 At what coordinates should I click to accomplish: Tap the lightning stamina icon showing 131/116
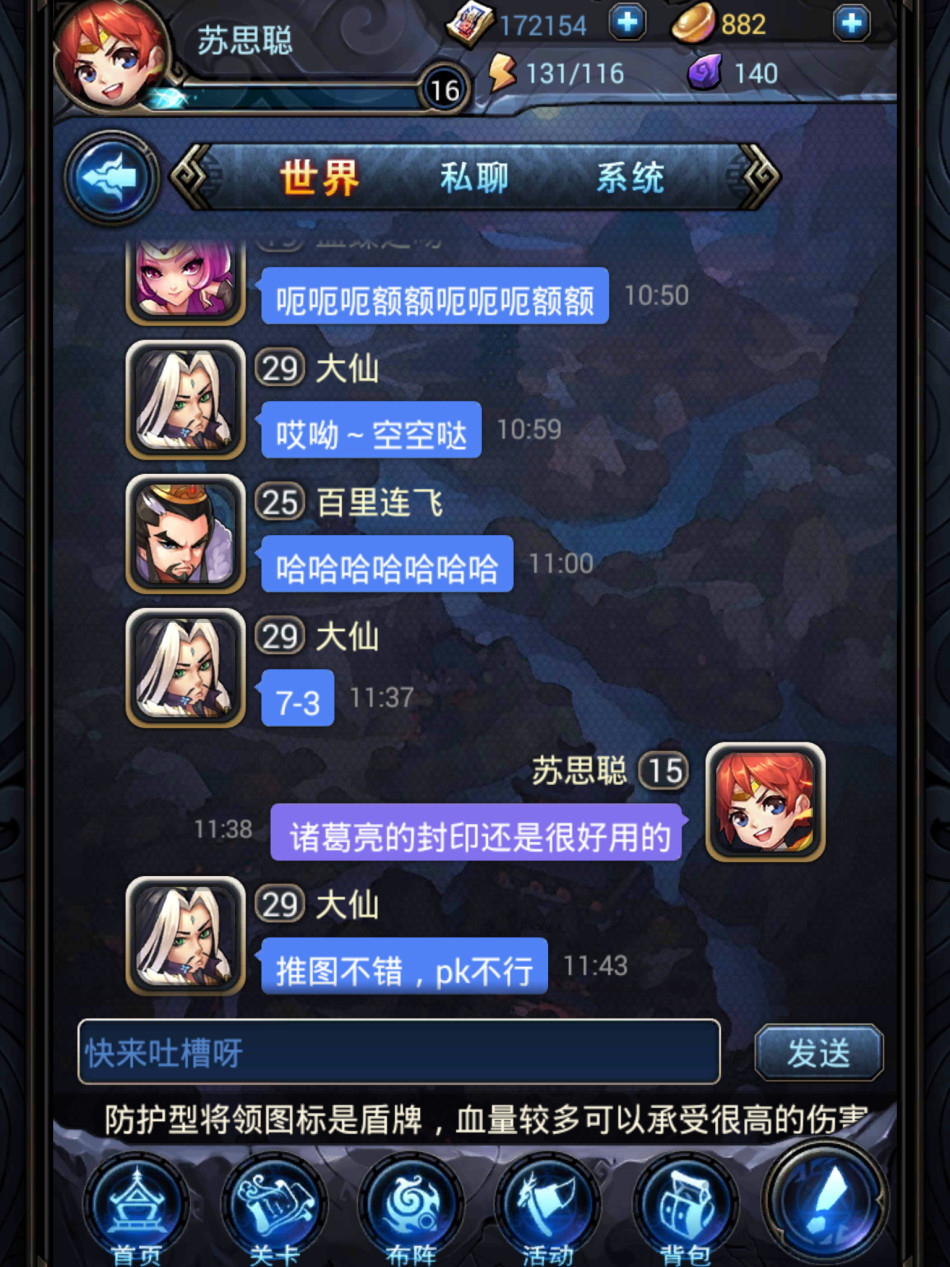502,73
